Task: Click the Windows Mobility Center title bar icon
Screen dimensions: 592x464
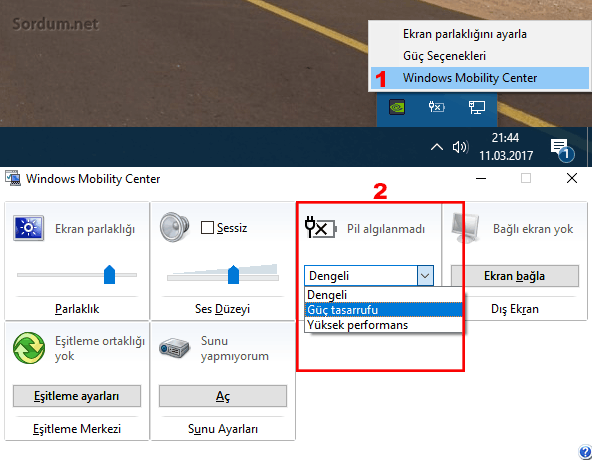Action: click(13, 178)
